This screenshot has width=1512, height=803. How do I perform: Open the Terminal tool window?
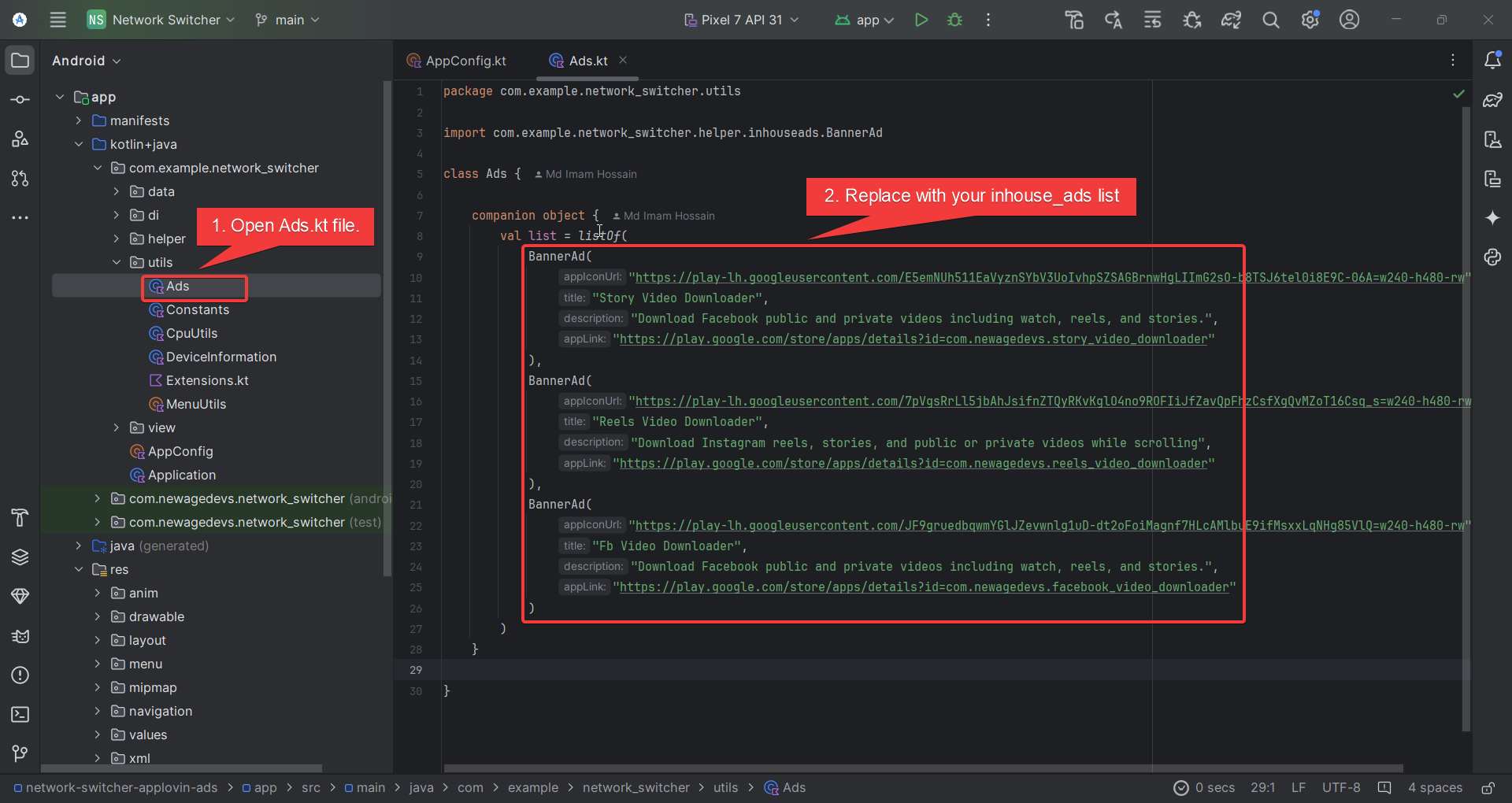click(x=20, y=715)
